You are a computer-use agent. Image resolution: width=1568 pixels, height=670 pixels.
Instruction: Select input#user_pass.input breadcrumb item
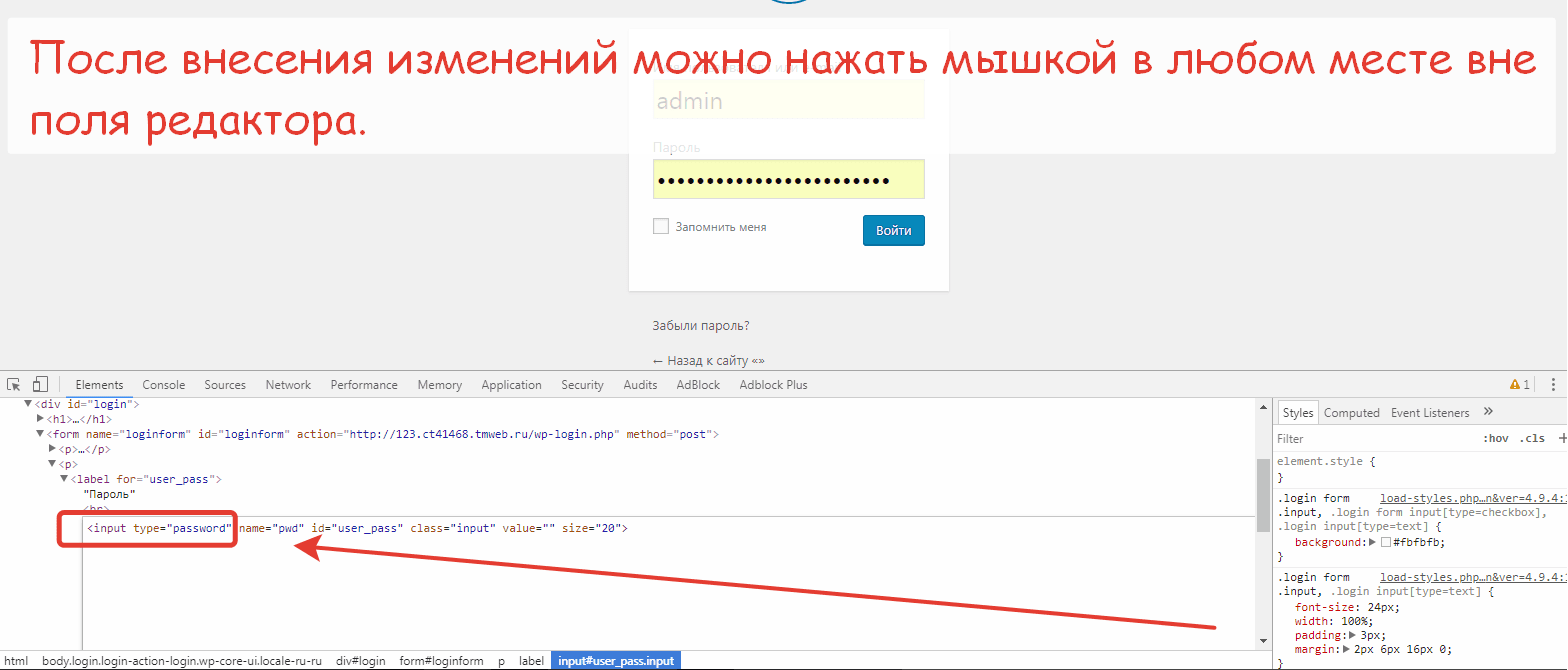coord(616,661)
